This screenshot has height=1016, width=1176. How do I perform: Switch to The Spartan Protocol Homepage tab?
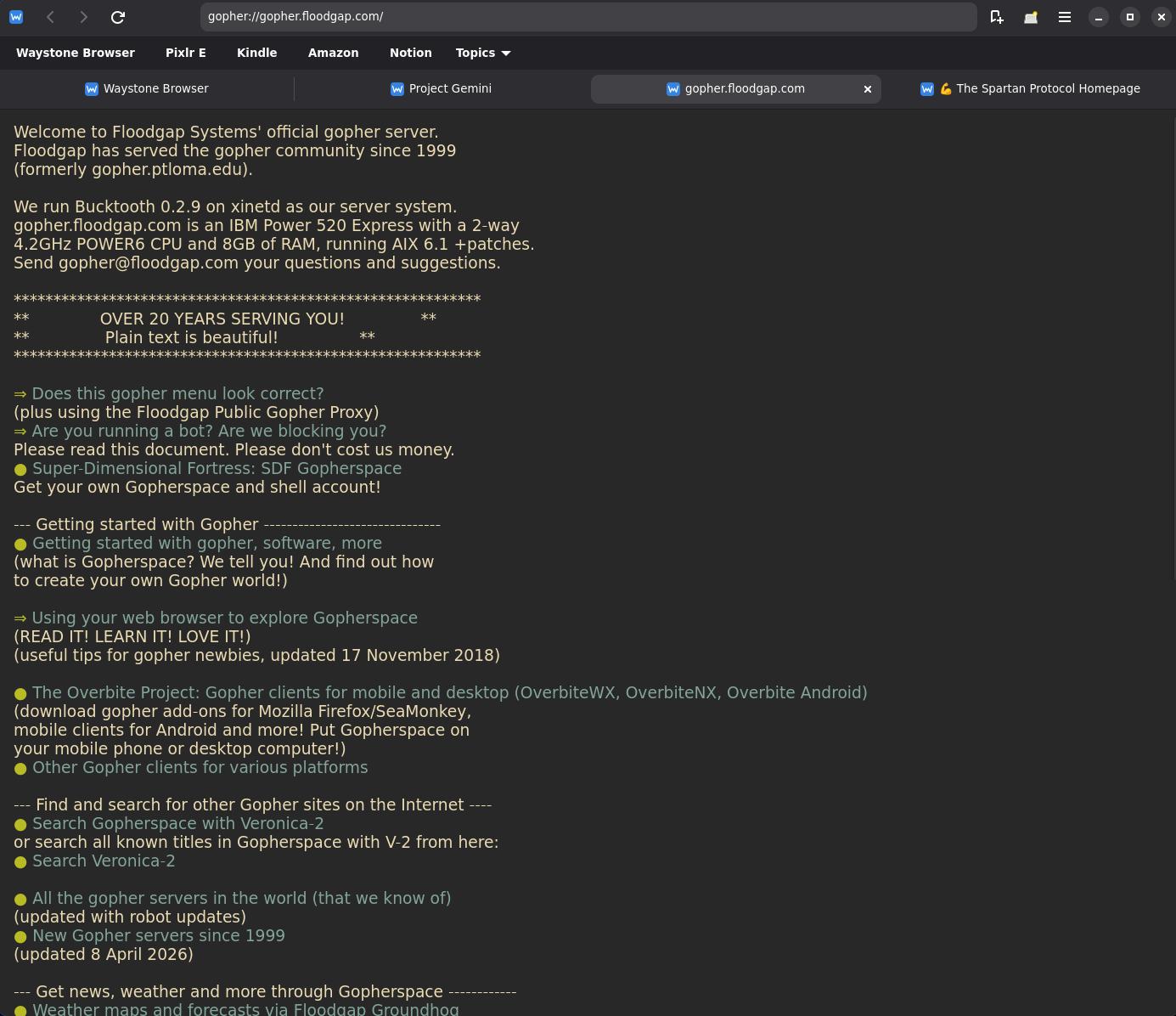click(x=1031, y=88)
